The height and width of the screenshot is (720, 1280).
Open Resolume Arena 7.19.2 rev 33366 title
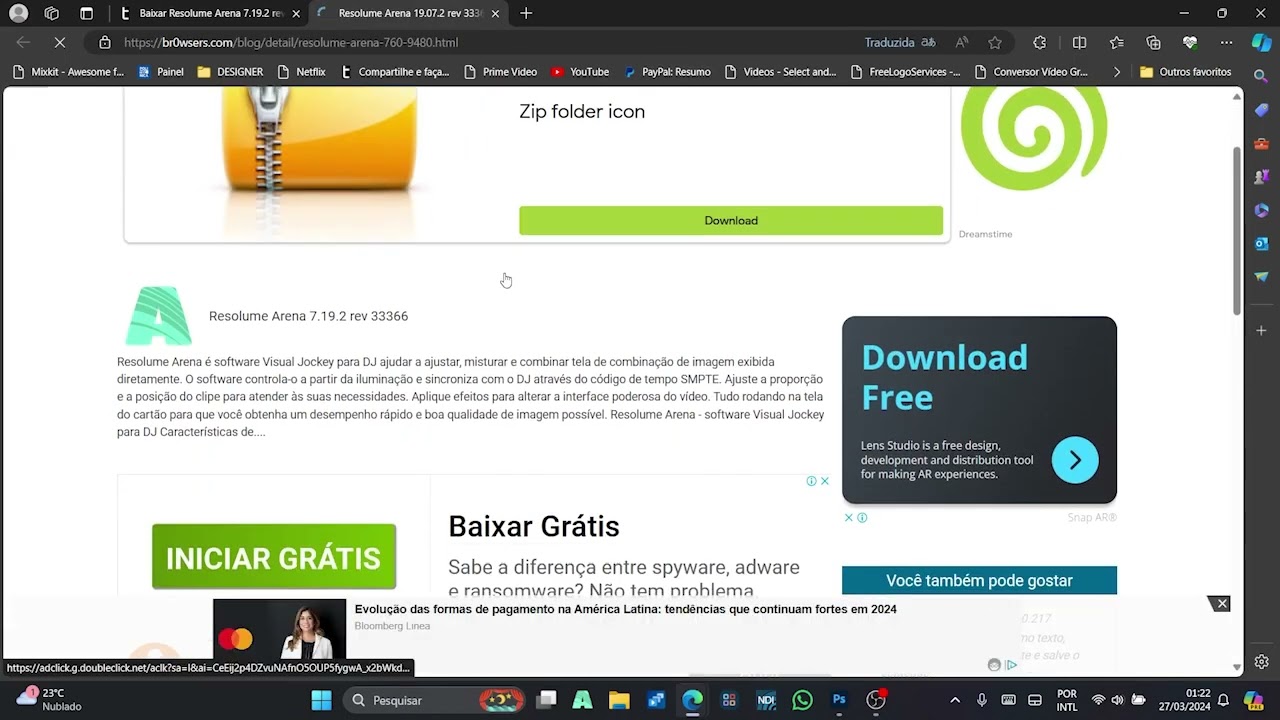point(308,316)
